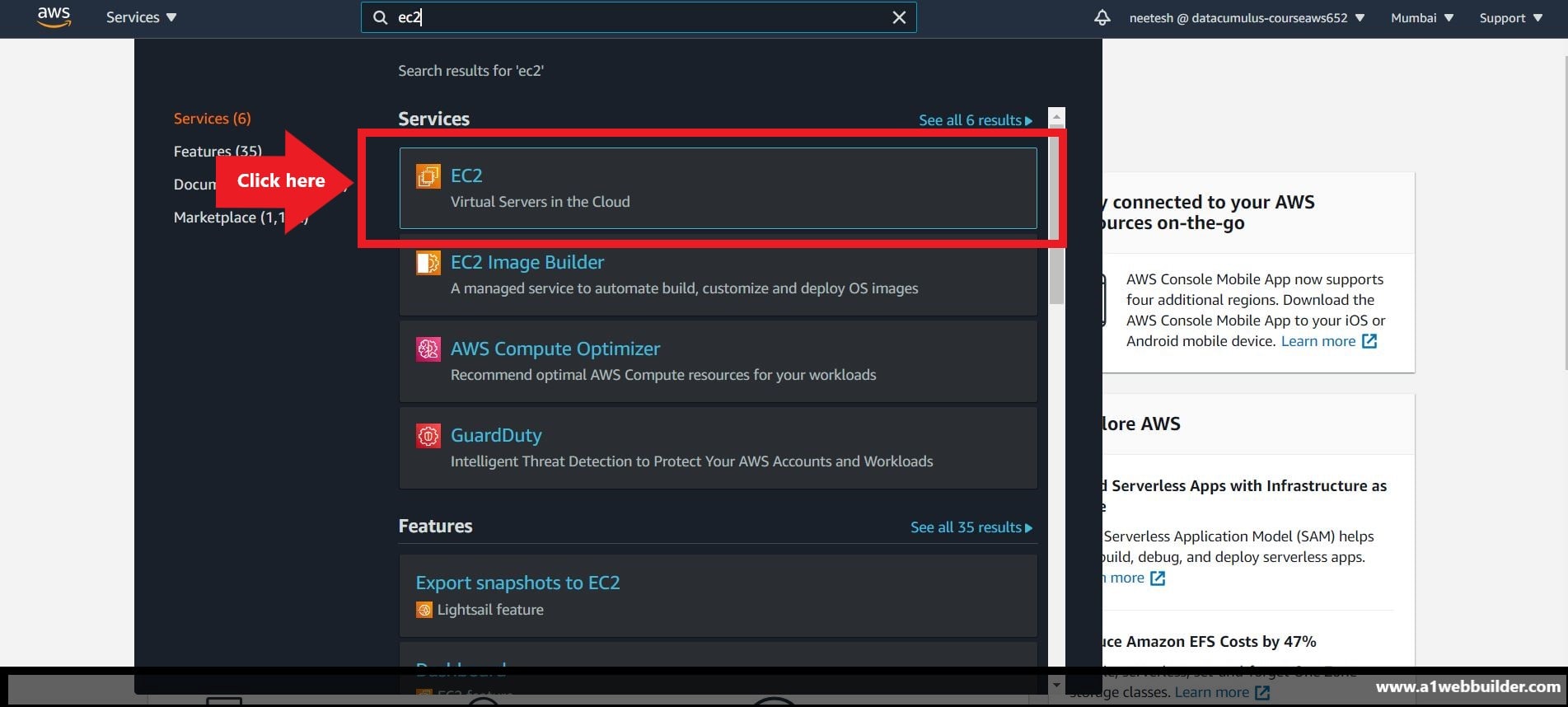Open the notifications bell
The width and height of the screenshot is (1568, 707).
pos(1102,17)
